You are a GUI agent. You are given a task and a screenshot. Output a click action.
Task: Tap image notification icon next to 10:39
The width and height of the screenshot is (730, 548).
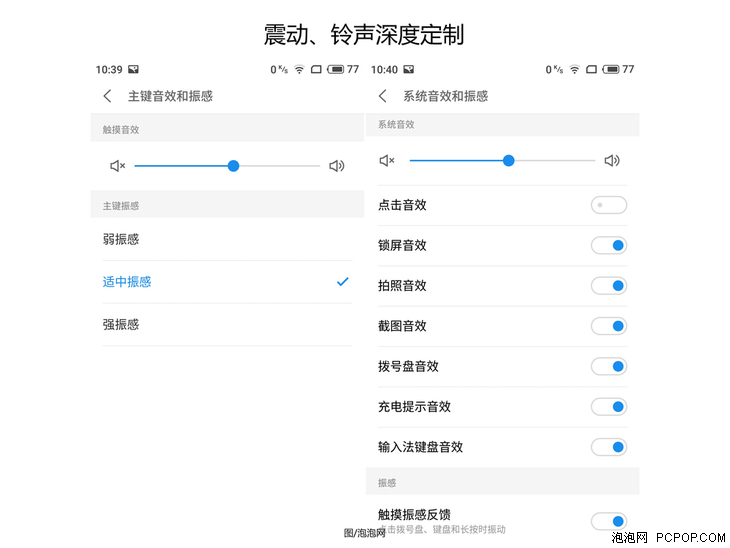tap(134, 69)
